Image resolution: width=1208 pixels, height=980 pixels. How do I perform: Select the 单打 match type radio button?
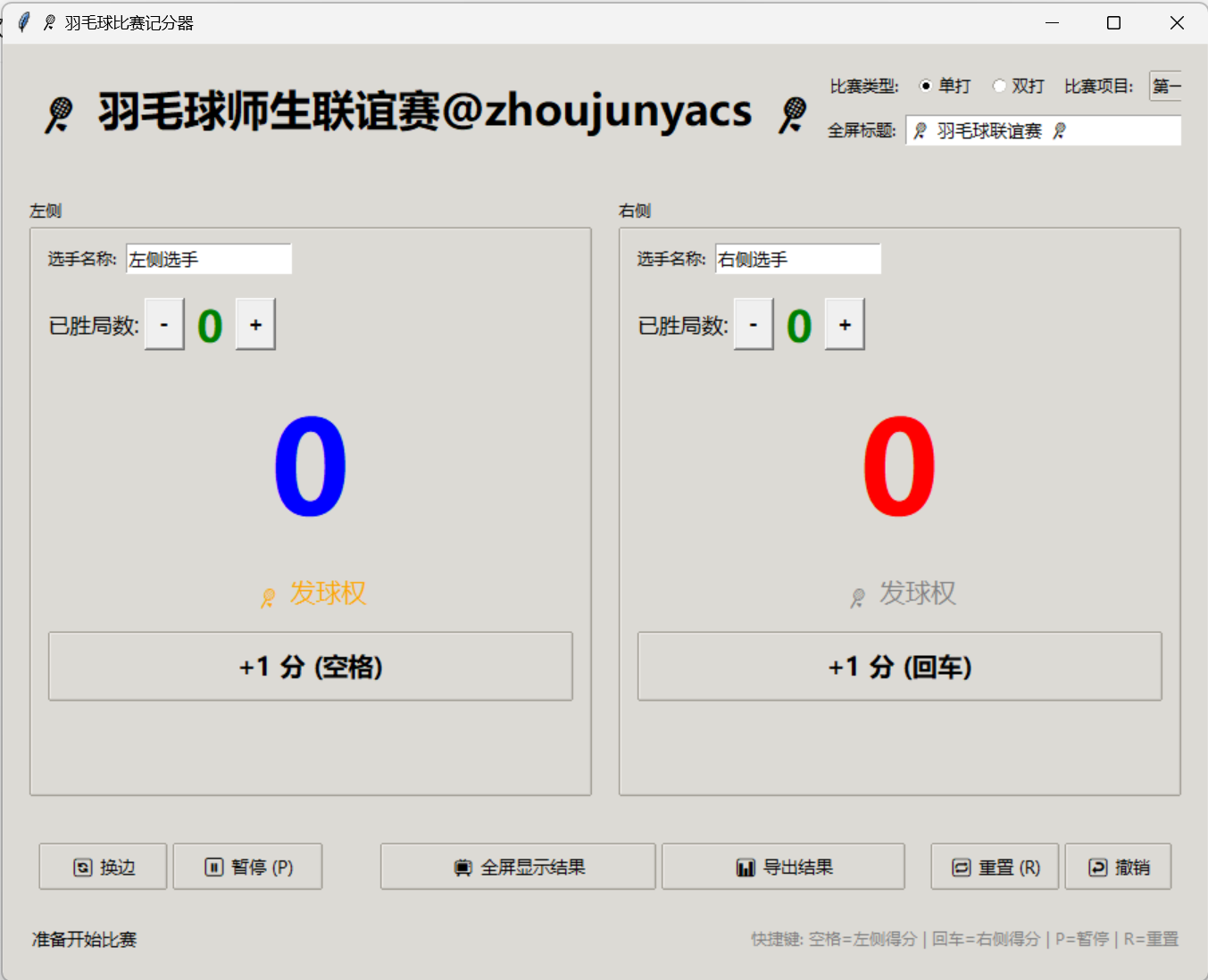(927, 86)
